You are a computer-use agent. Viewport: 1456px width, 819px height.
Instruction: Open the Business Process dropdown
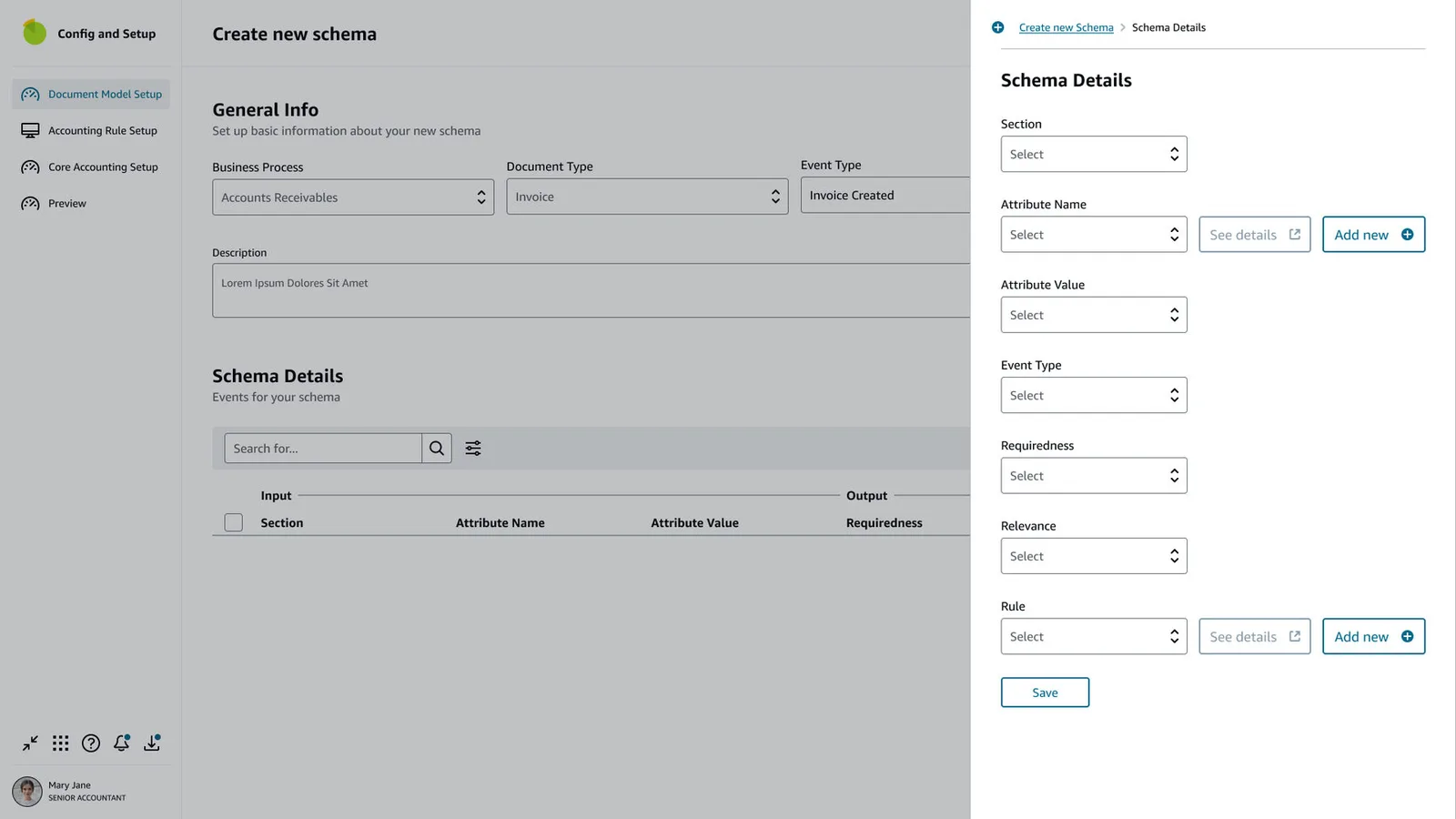coord(353,197)
